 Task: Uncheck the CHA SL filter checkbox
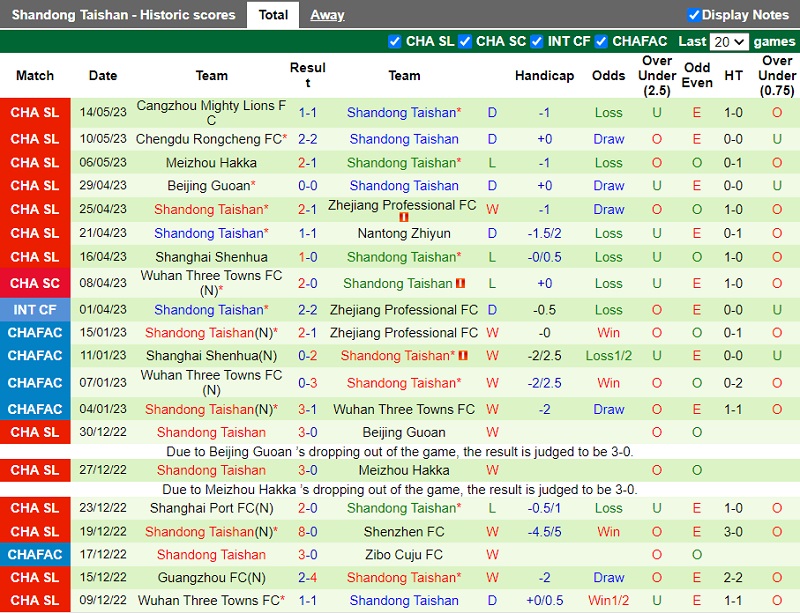(396, 42)
